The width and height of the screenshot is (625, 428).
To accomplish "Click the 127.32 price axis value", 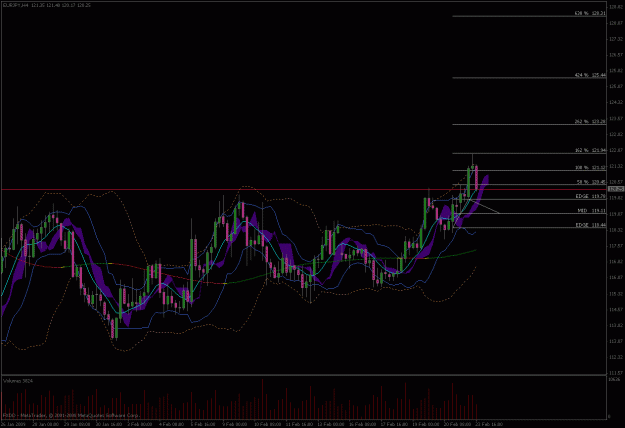I will [x=616, y=39].
